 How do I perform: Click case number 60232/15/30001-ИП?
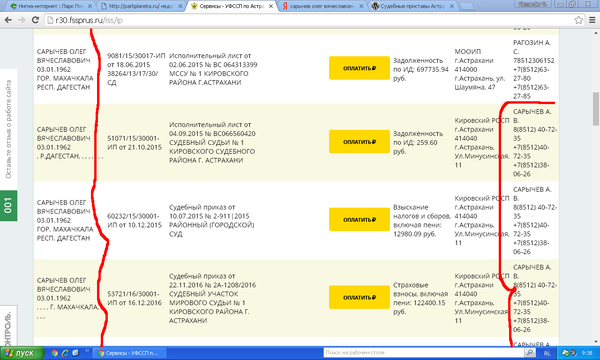(134, 220)
